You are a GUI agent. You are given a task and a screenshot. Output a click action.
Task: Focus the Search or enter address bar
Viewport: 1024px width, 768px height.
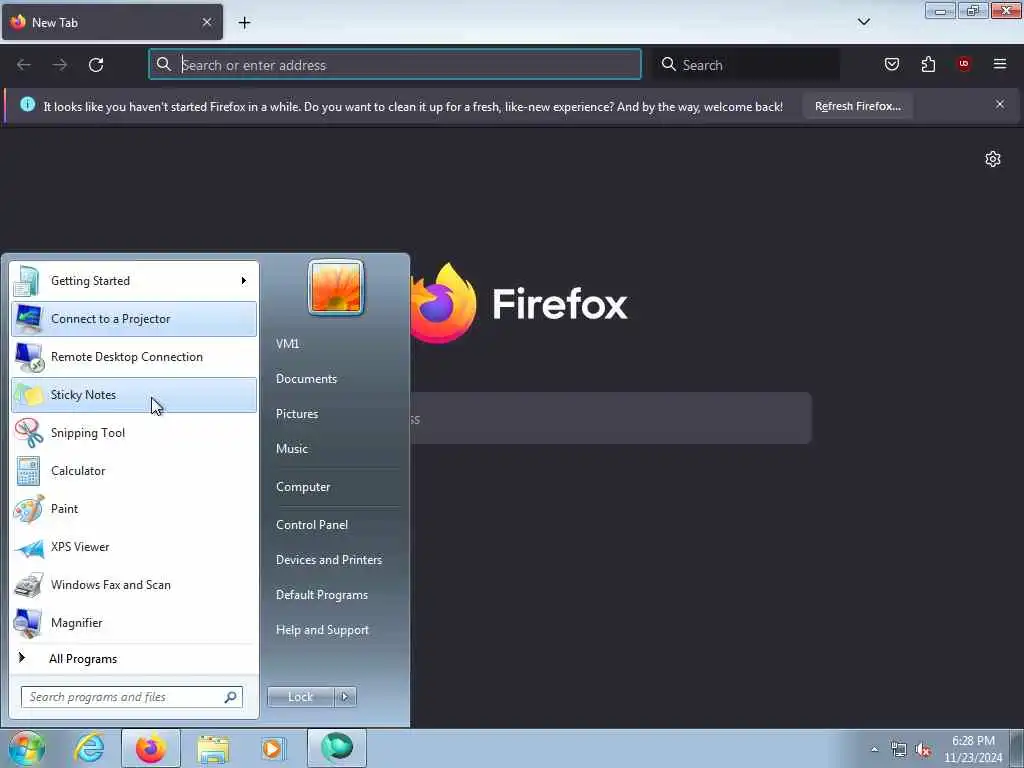(x=394, y=65)
